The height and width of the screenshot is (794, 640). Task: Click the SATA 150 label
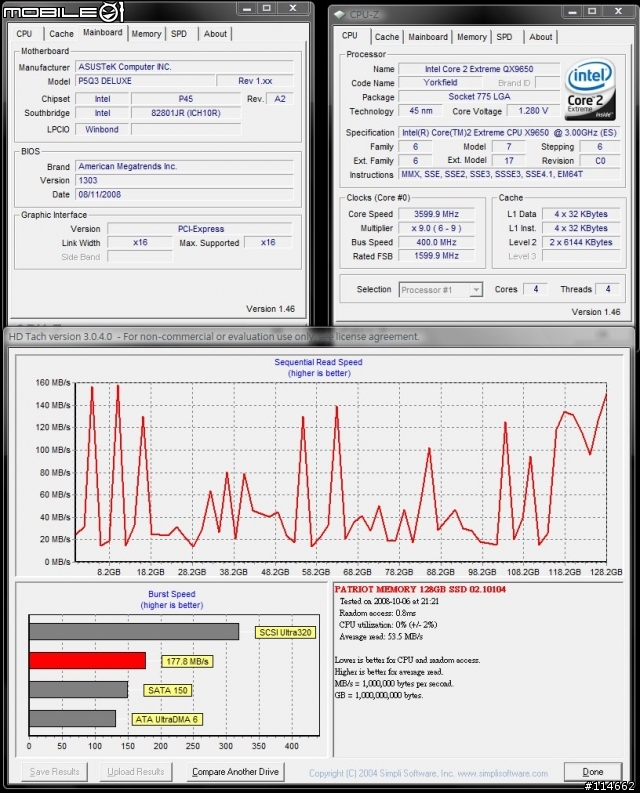pos(168,690)
